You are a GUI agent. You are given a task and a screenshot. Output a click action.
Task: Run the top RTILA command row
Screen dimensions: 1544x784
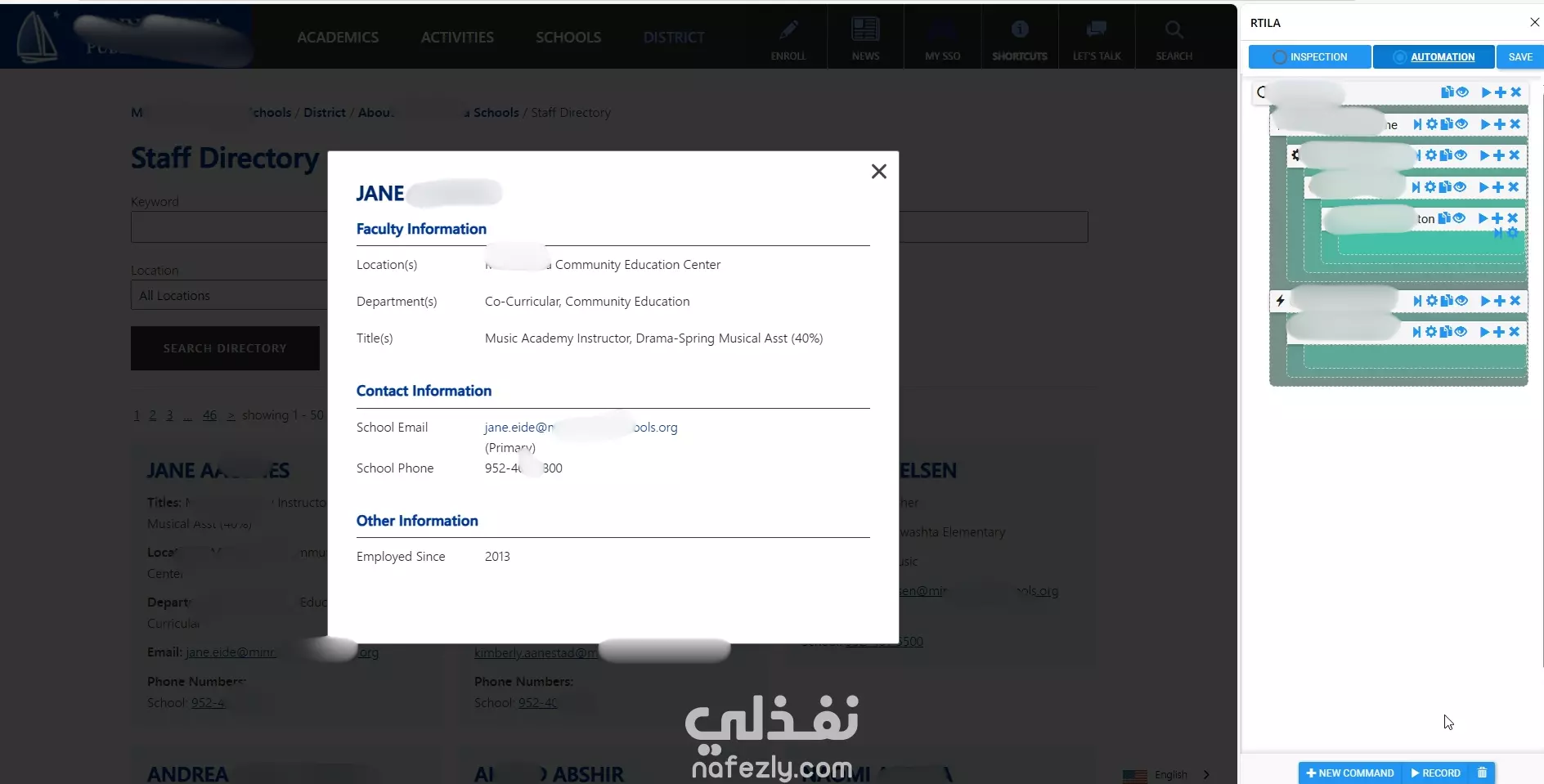1486,92
